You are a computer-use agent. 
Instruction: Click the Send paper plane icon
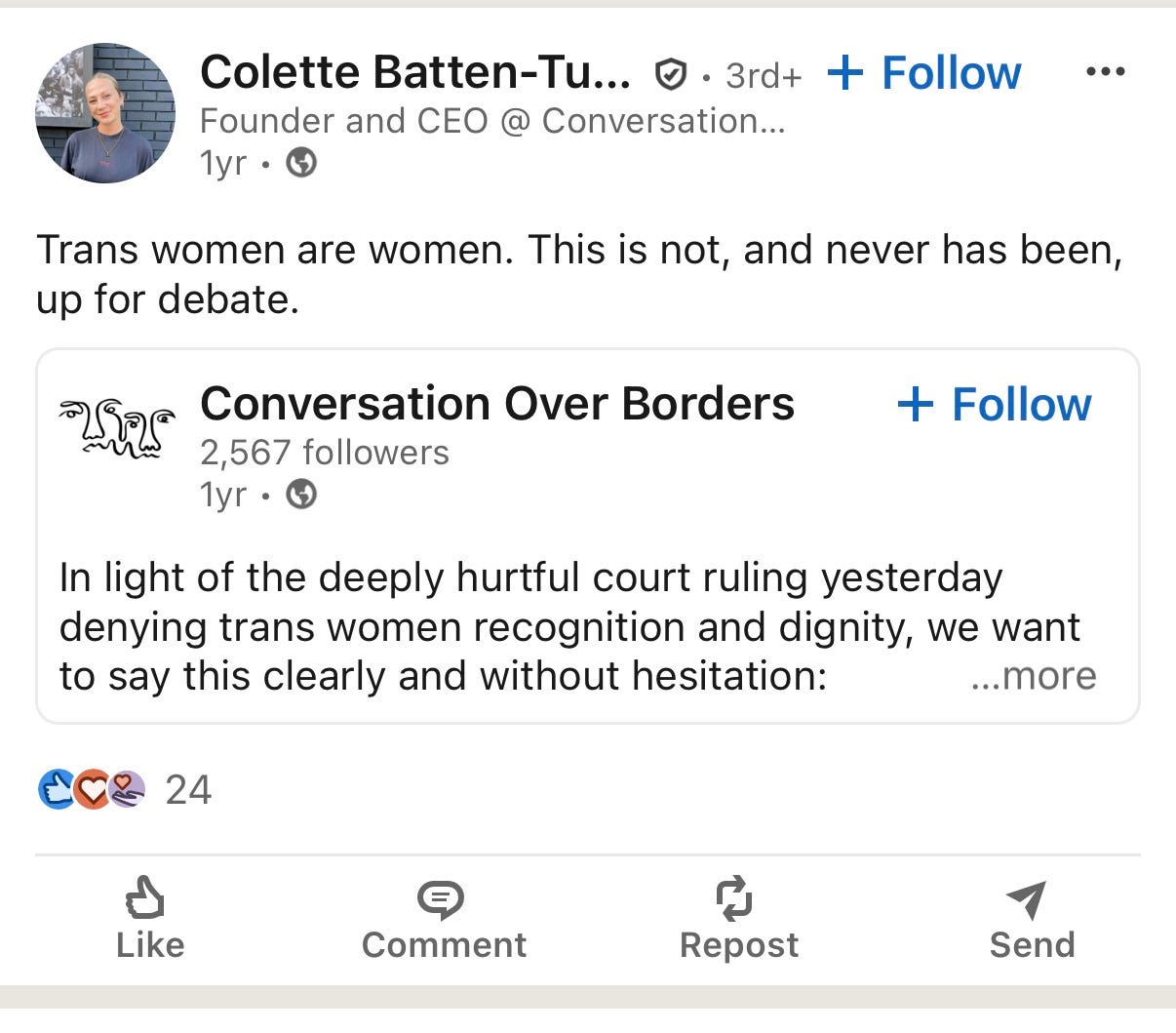tap(1026, 899)
